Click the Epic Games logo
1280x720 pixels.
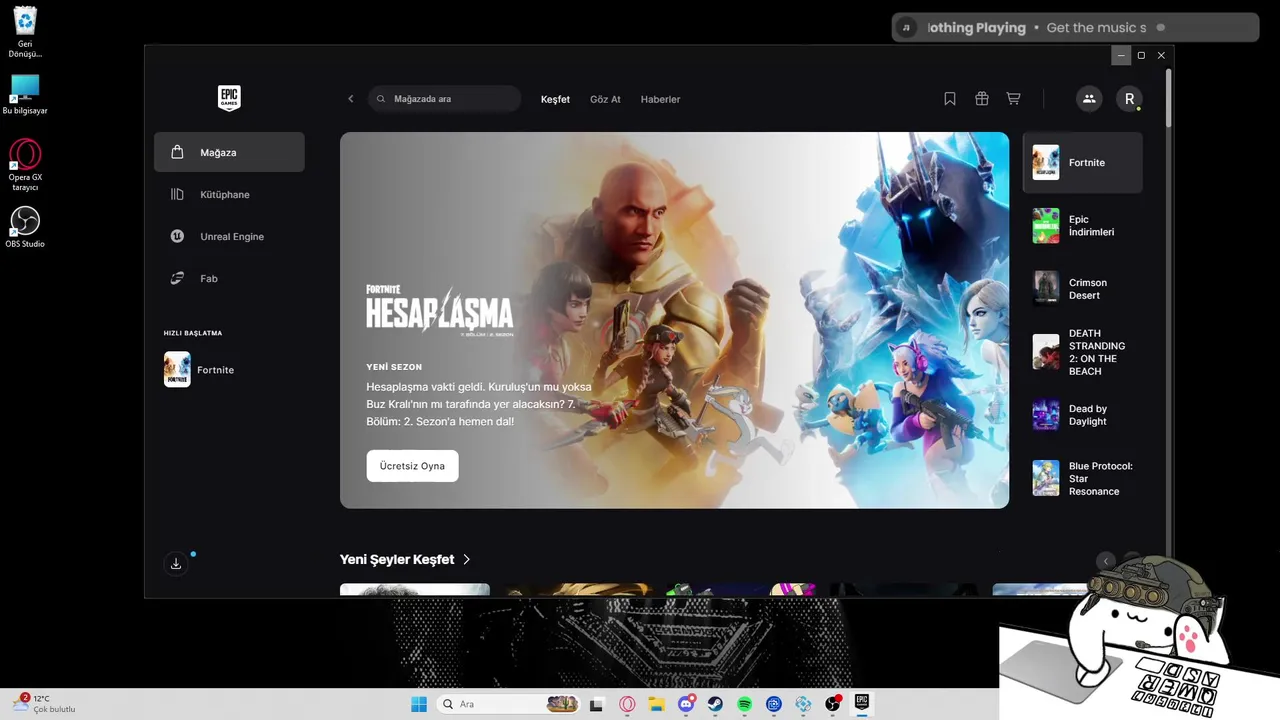click(229, 98)
